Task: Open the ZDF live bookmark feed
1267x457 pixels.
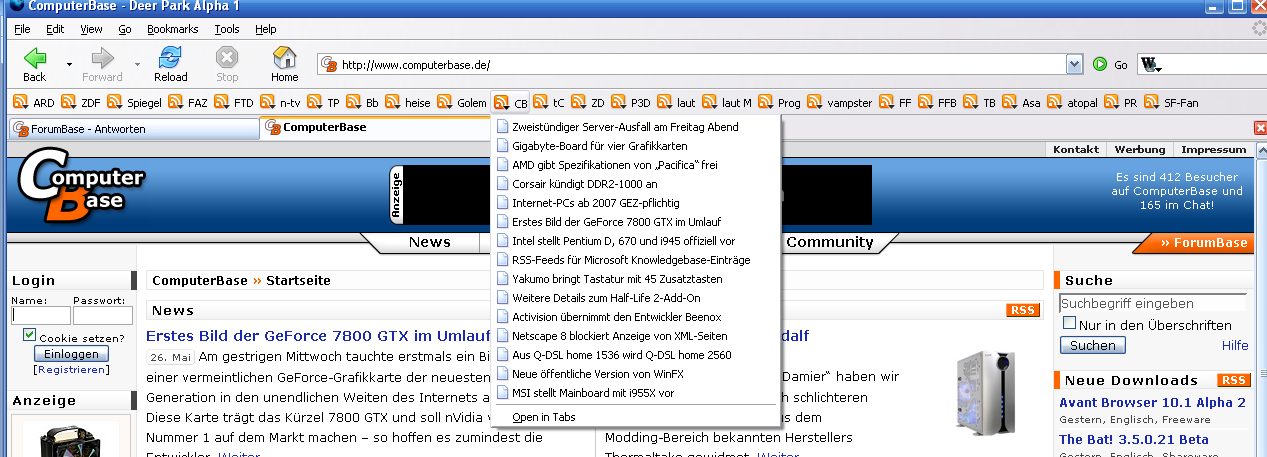Action: click(82, 102)
